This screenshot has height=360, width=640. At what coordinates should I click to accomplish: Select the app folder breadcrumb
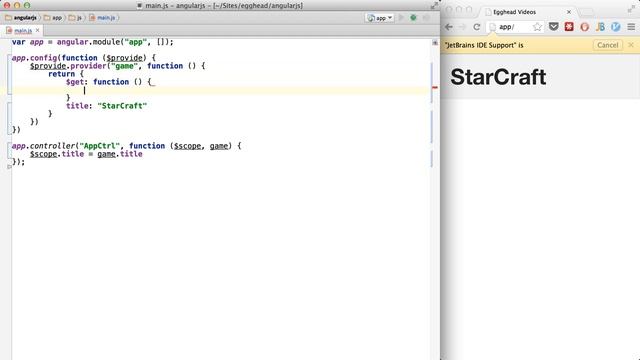[53, 18]
